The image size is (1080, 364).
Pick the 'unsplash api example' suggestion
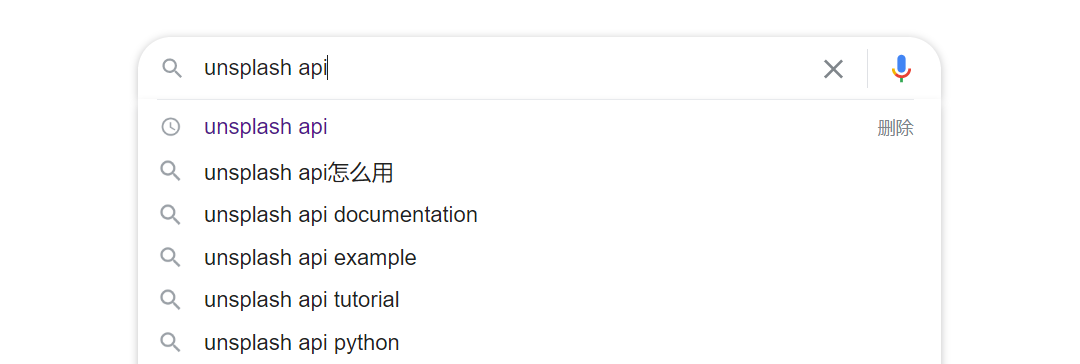tap(310, 258)
